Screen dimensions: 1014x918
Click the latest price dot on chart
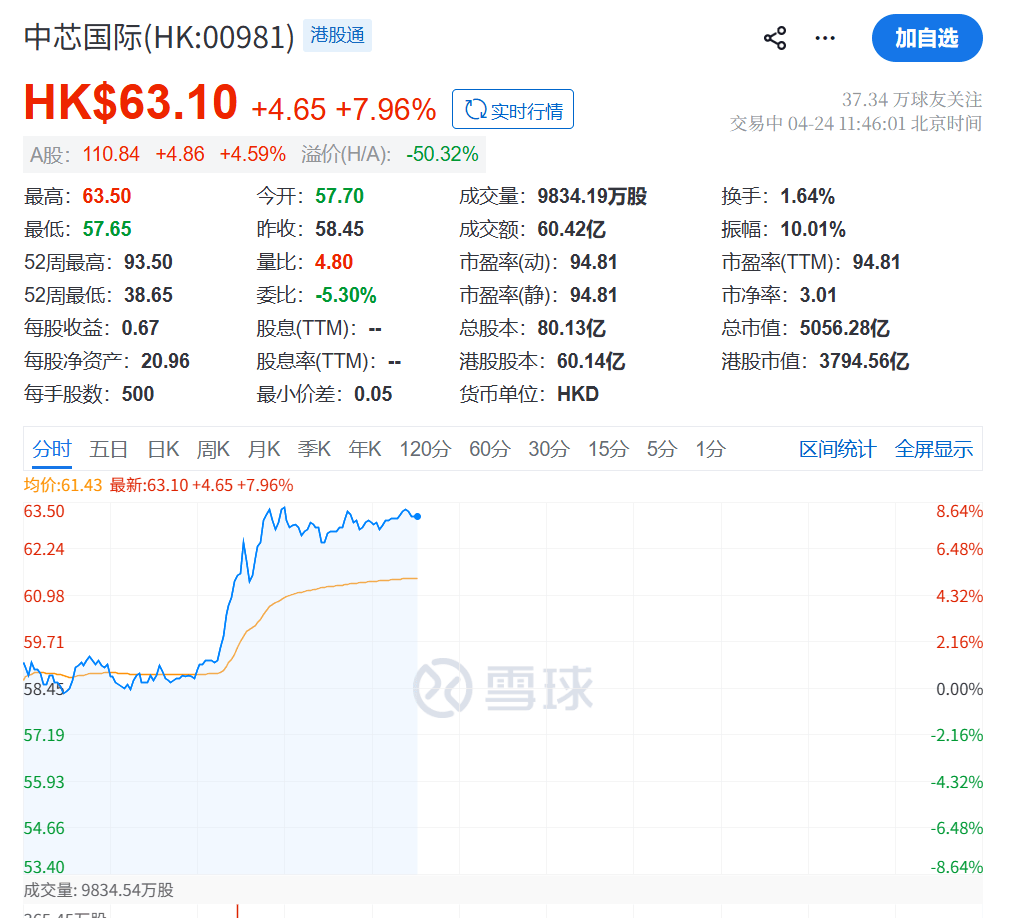(x=417, y=516)
